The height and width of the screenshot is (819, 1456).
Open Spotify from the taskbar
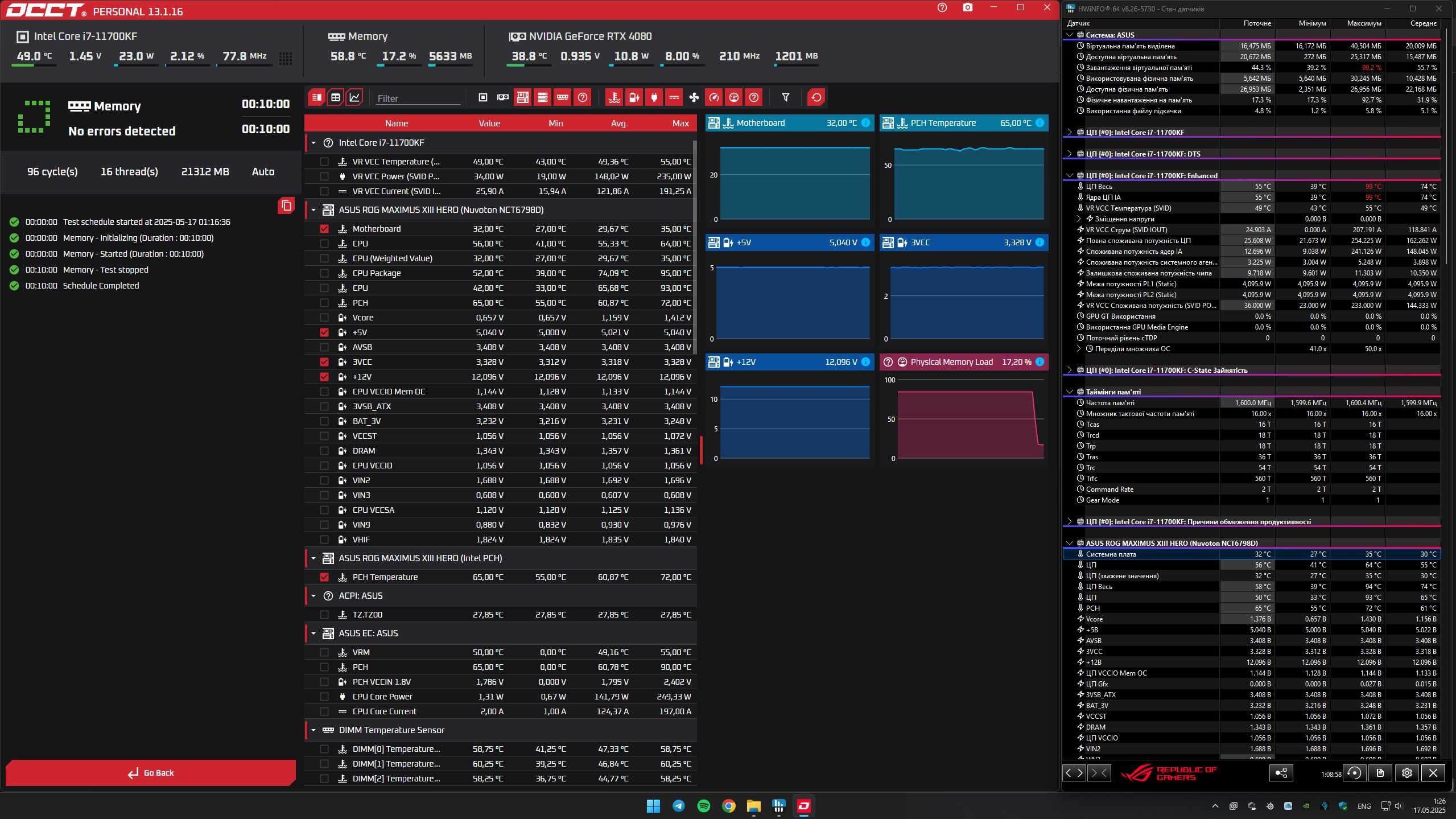[x=703, y=806]
